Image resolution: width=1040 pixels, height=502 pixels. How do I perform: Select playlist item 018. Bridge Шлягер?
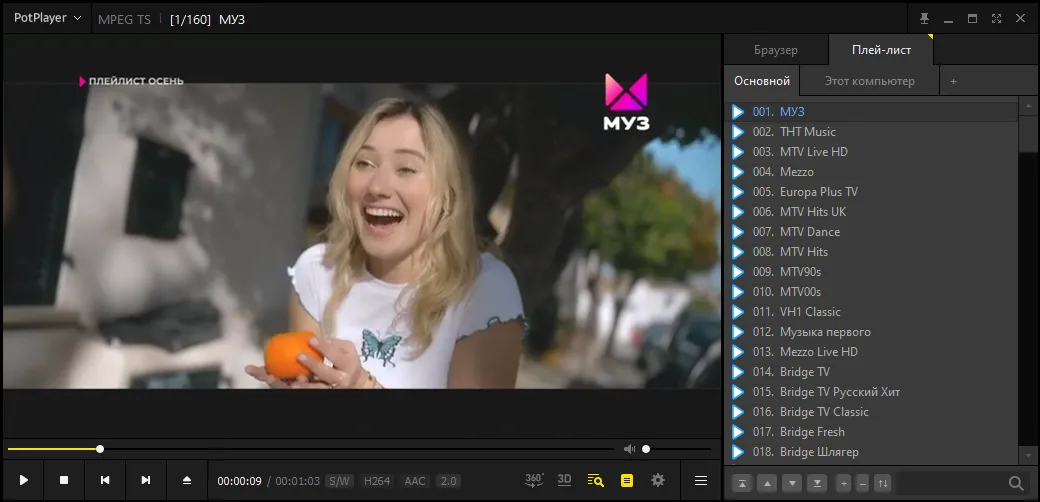871,452
